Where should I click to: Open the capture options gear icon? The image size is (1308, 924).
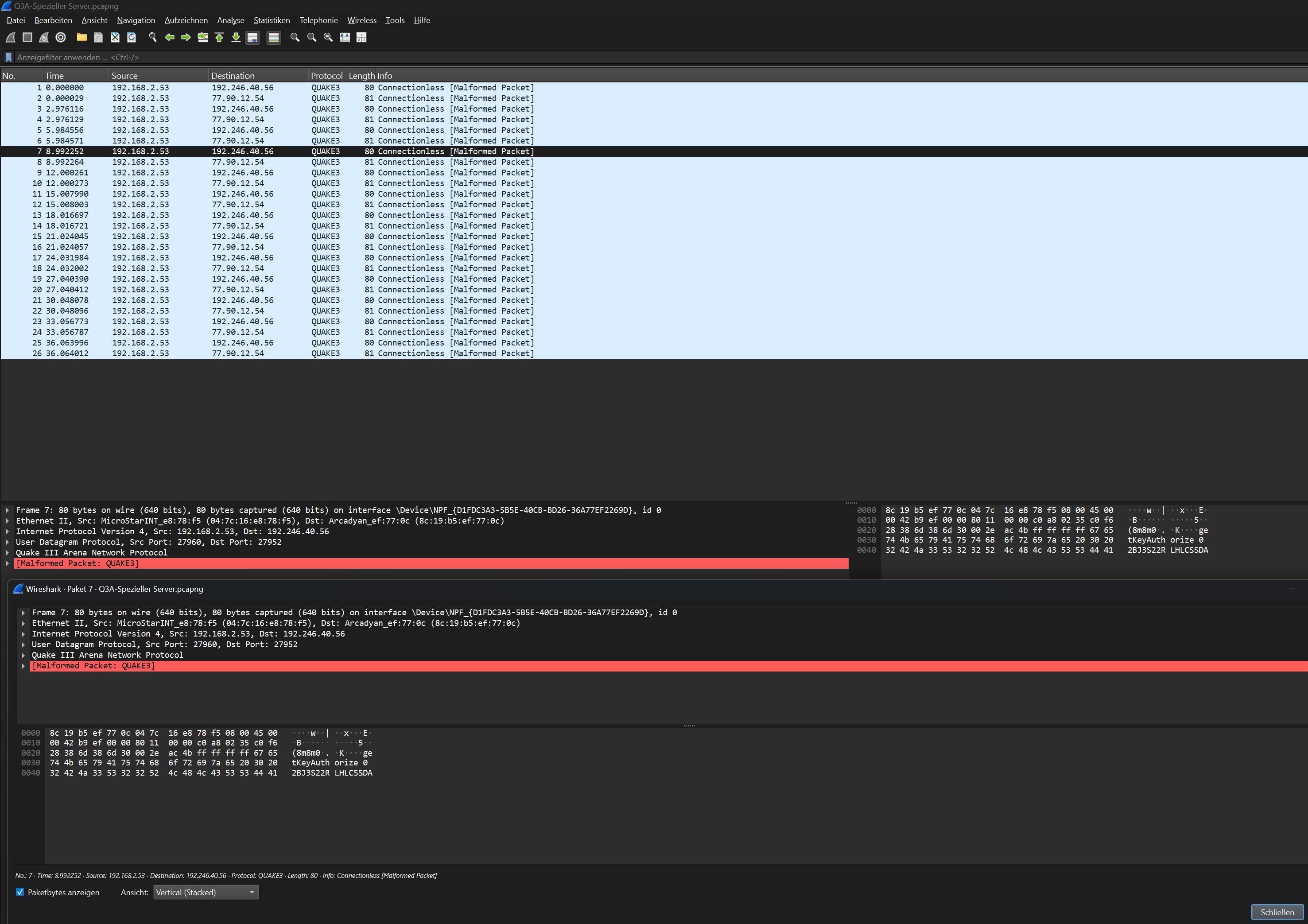point(61,37)
